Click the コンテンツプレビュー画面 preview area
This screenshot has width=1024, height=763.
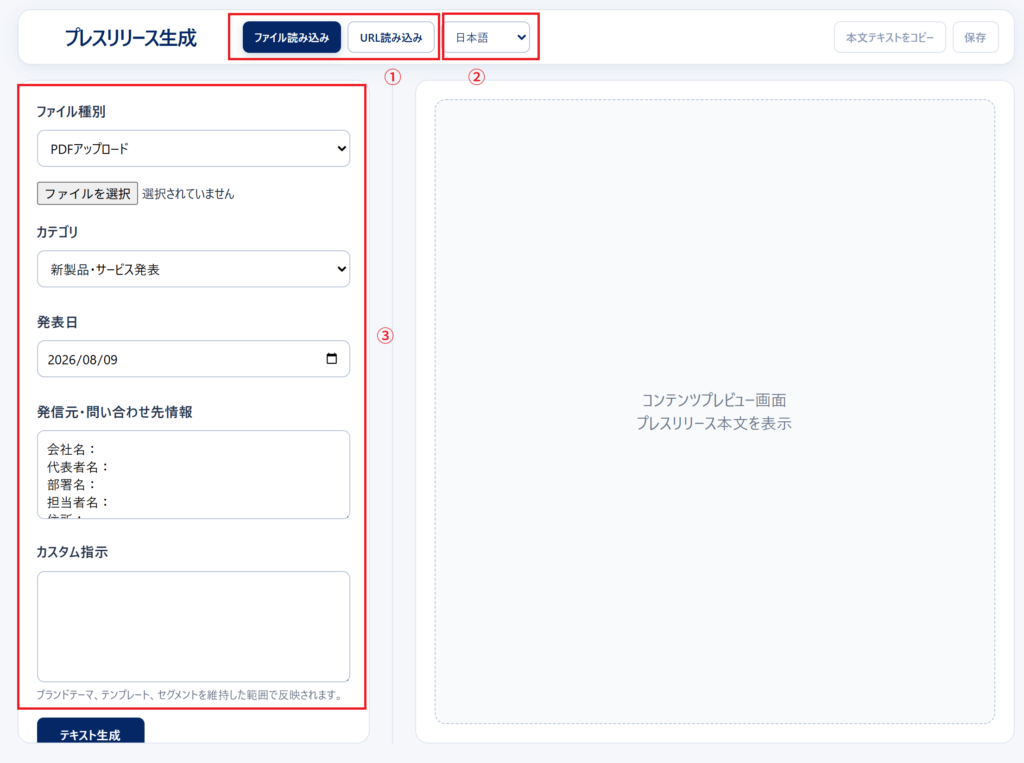714,412
